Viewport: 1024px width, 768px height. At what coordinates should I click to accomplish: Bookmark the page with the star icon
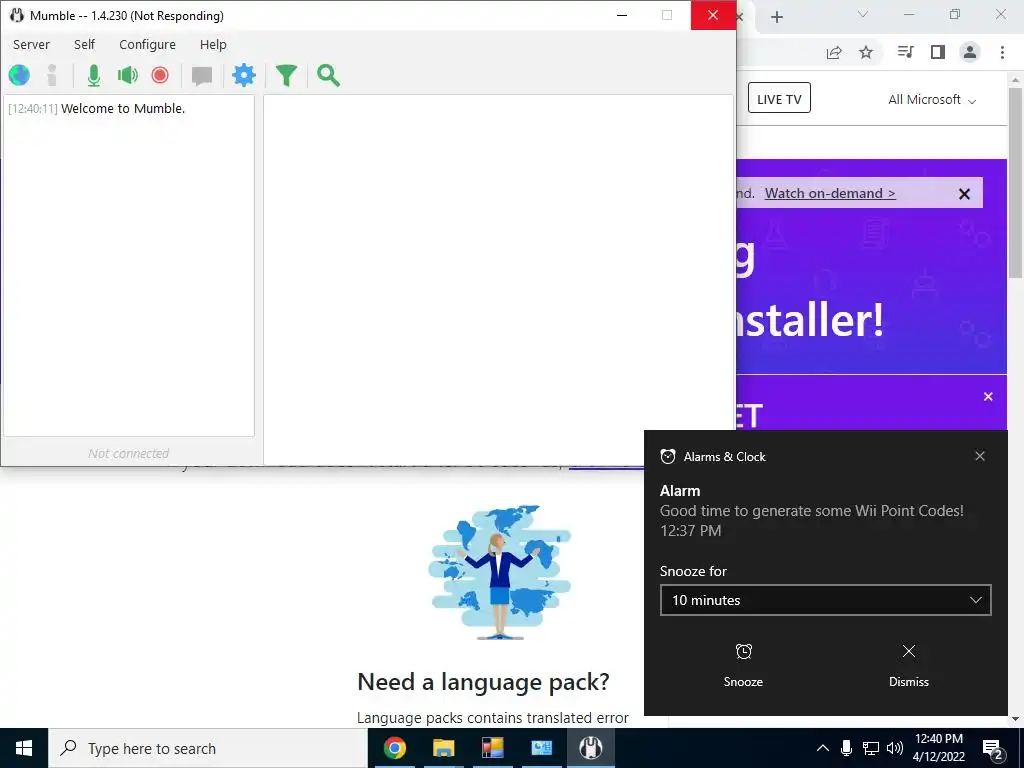(x=866, y=52)
